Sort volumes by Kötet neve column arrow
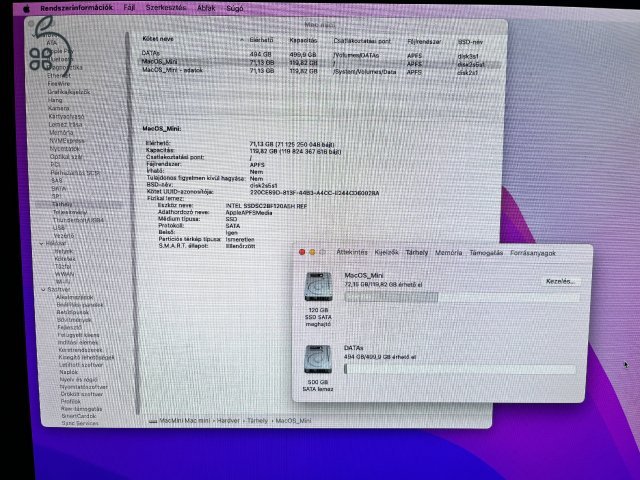This screenshot has height=480, width=640. click(242, 40)
